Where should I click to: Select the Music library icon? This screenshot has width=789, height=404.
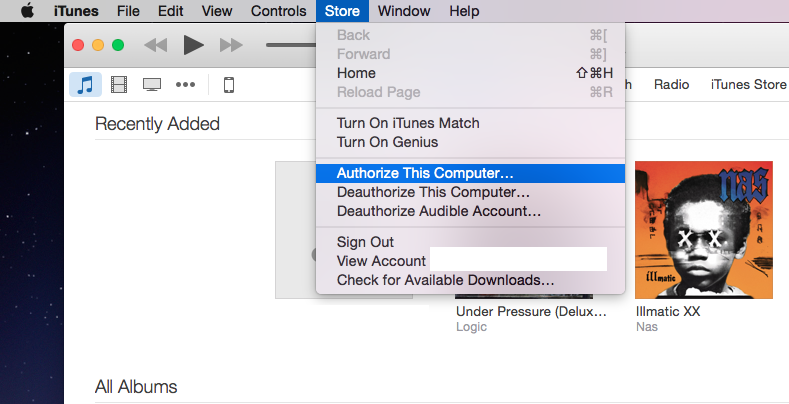coord(85,85)
